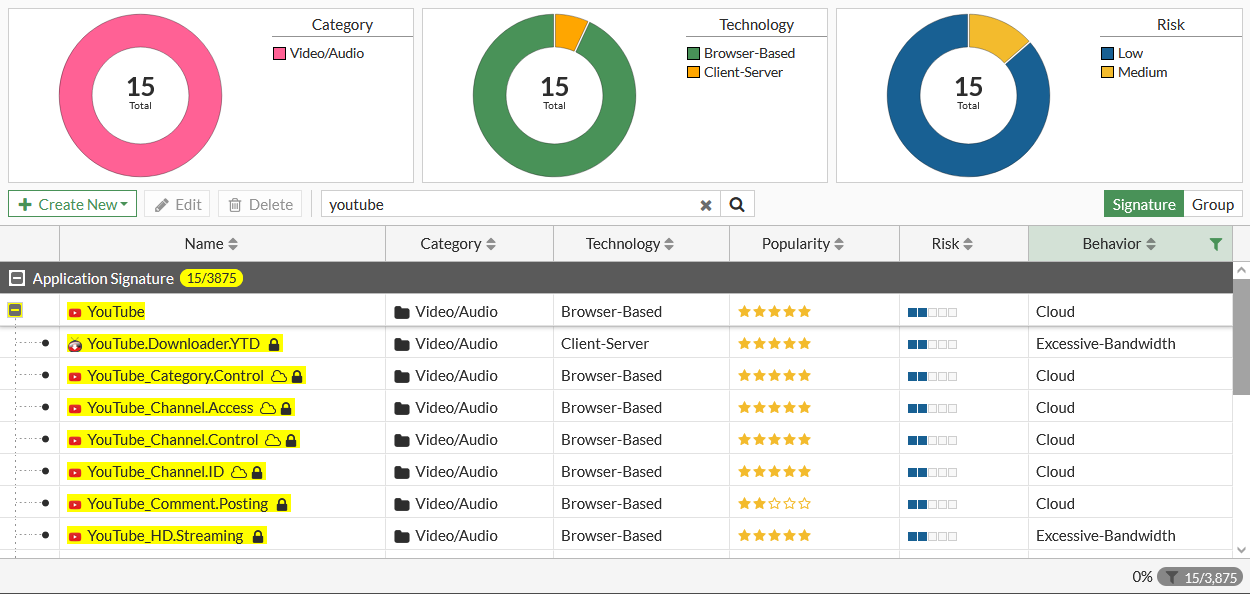The image size is (1250, 594).
Task: Open the YouTube_Channel.Access signature
Action: (x=170, y=408)
